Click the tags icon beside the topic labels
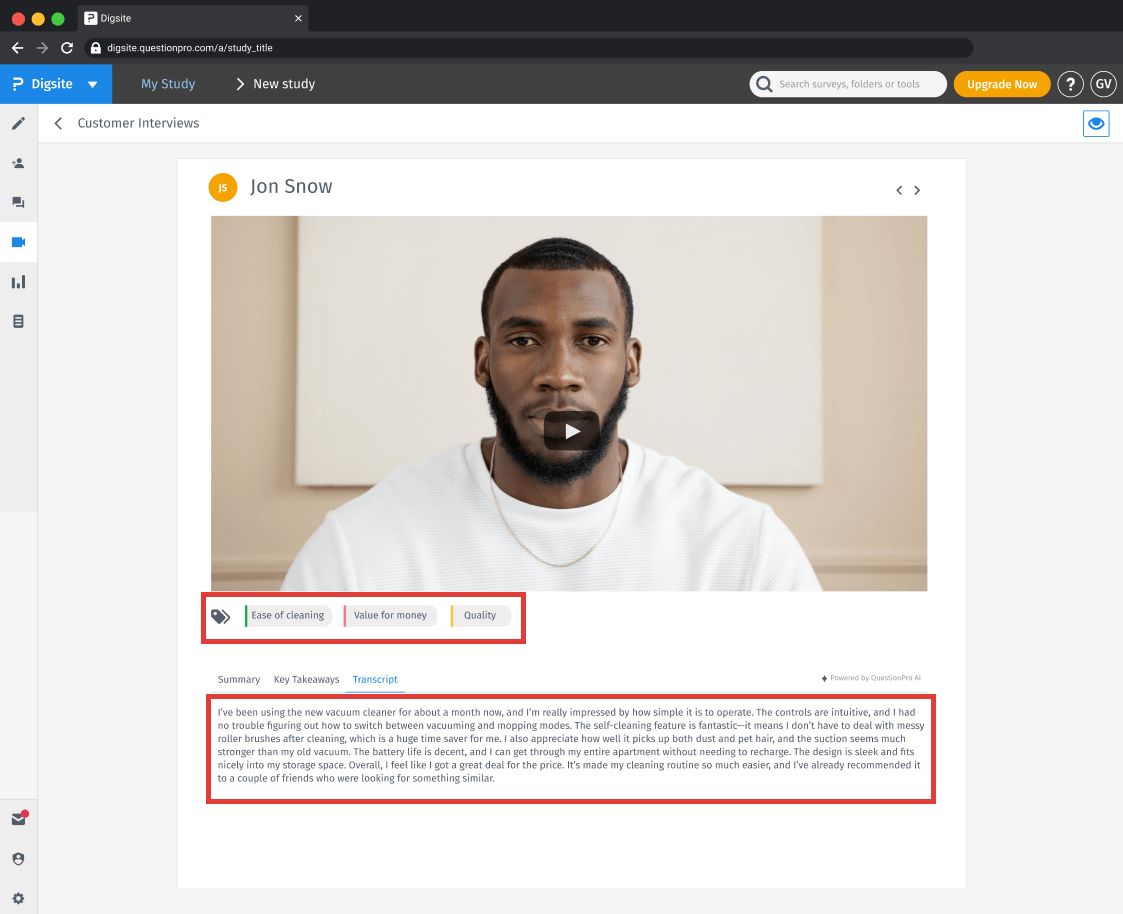 [222, 617]
